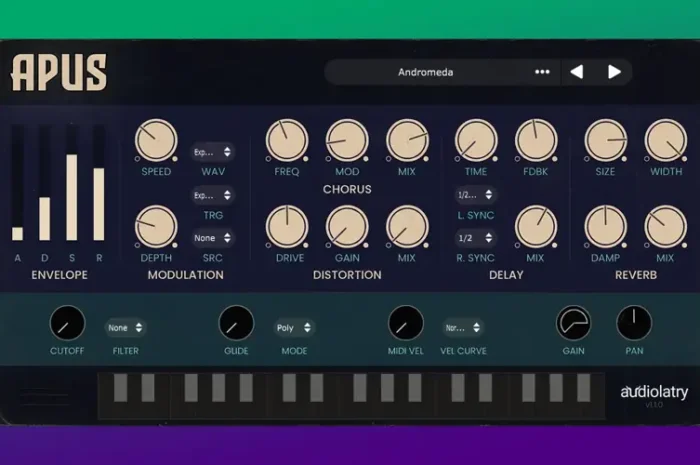Click the delay FDBK knob
The height and width of the screenshot is (465, 700).
(536, 140)
